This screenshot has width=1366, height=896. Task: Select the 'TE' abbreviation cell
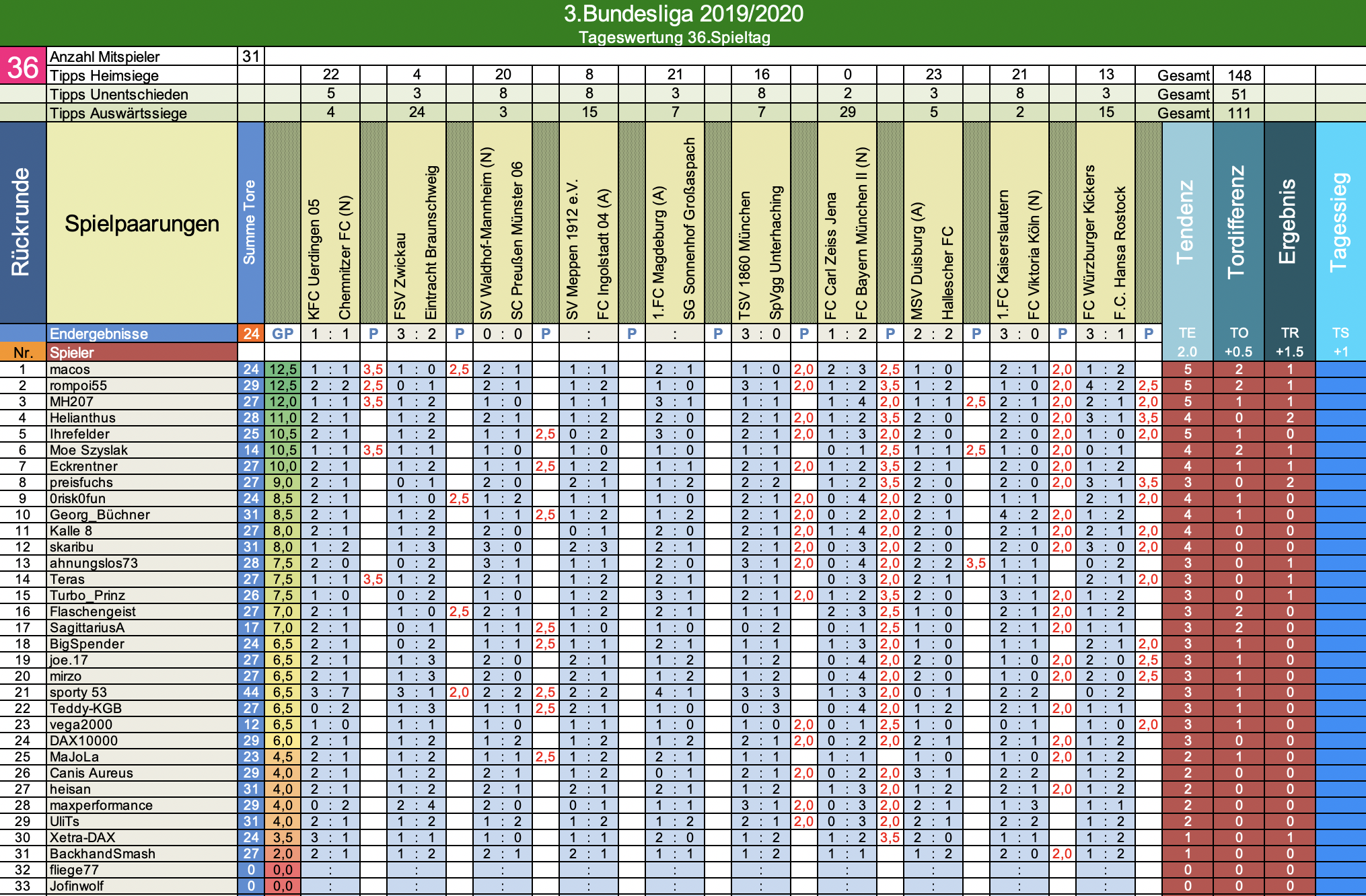coord(1187,333)
